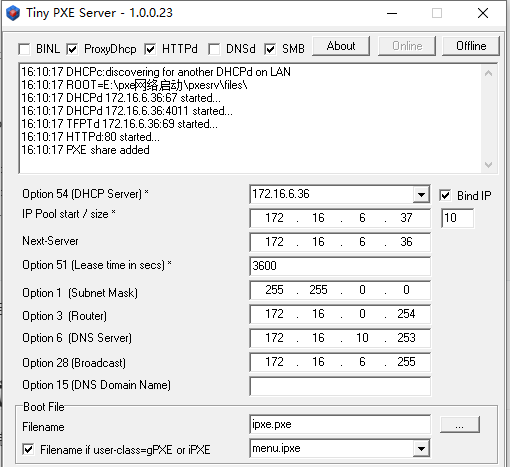Click the 10 octet of DNS Server field

pos(362,338)
